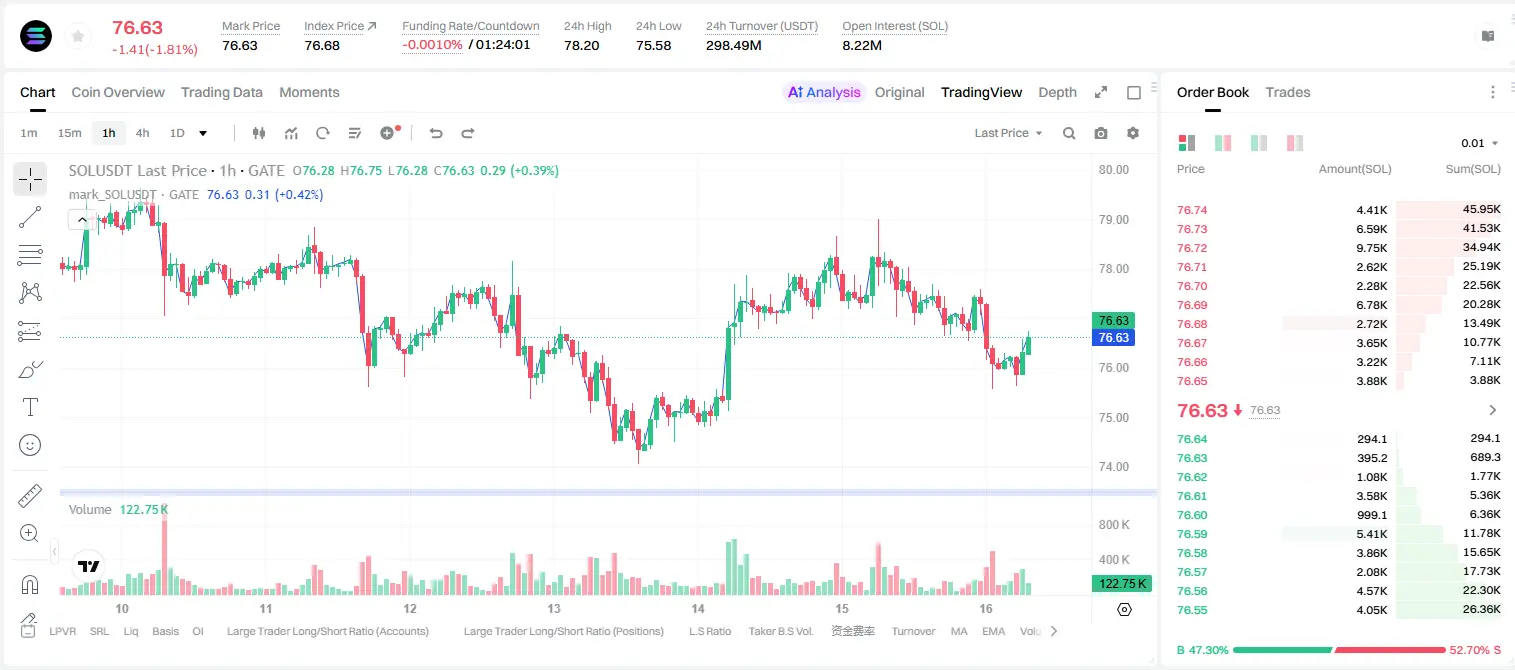The width and height of the screenshot is (1515, 670).
Task: Switch to the Trades tab
Action: point(1287,92)
